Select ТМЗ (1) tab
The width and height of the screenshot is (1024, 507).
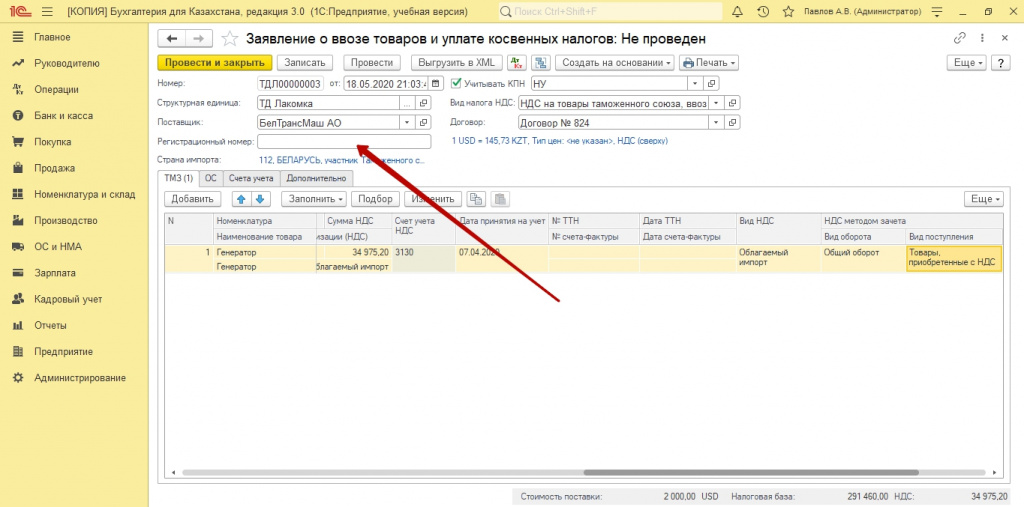[178, 178]
